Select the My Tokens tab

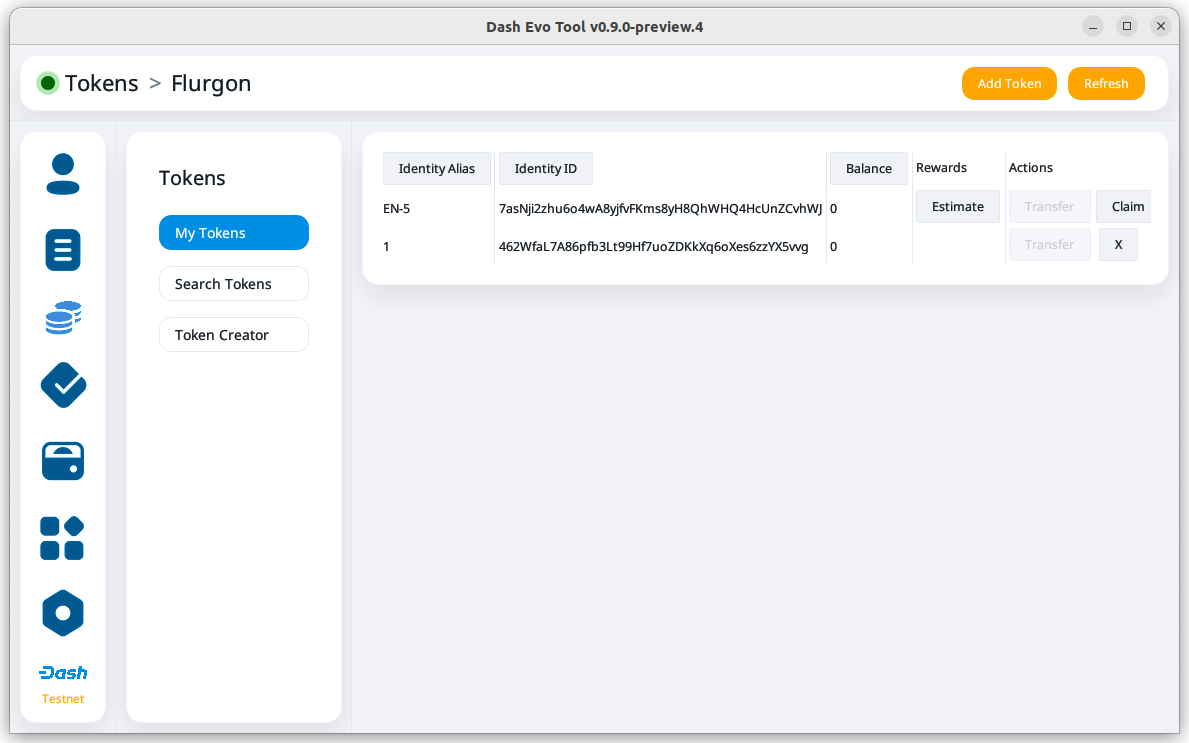pyautogui.click(x=233, y=233)
